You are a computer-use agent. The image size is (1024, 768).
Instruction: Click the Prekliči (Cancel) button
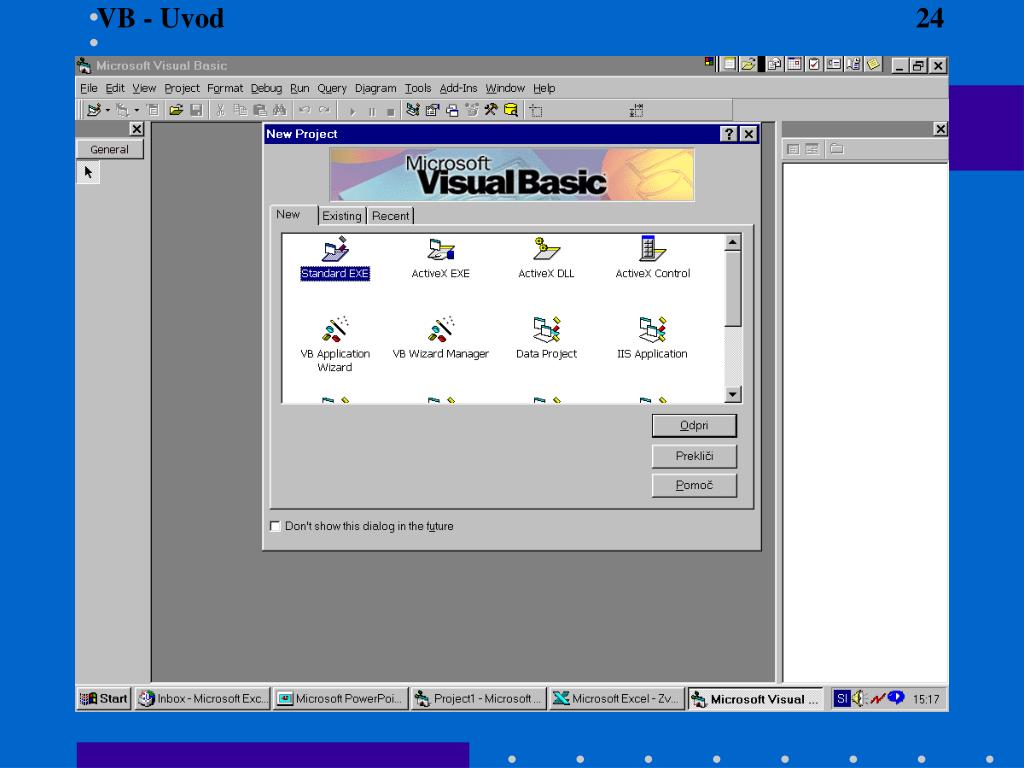click(694, 456)
